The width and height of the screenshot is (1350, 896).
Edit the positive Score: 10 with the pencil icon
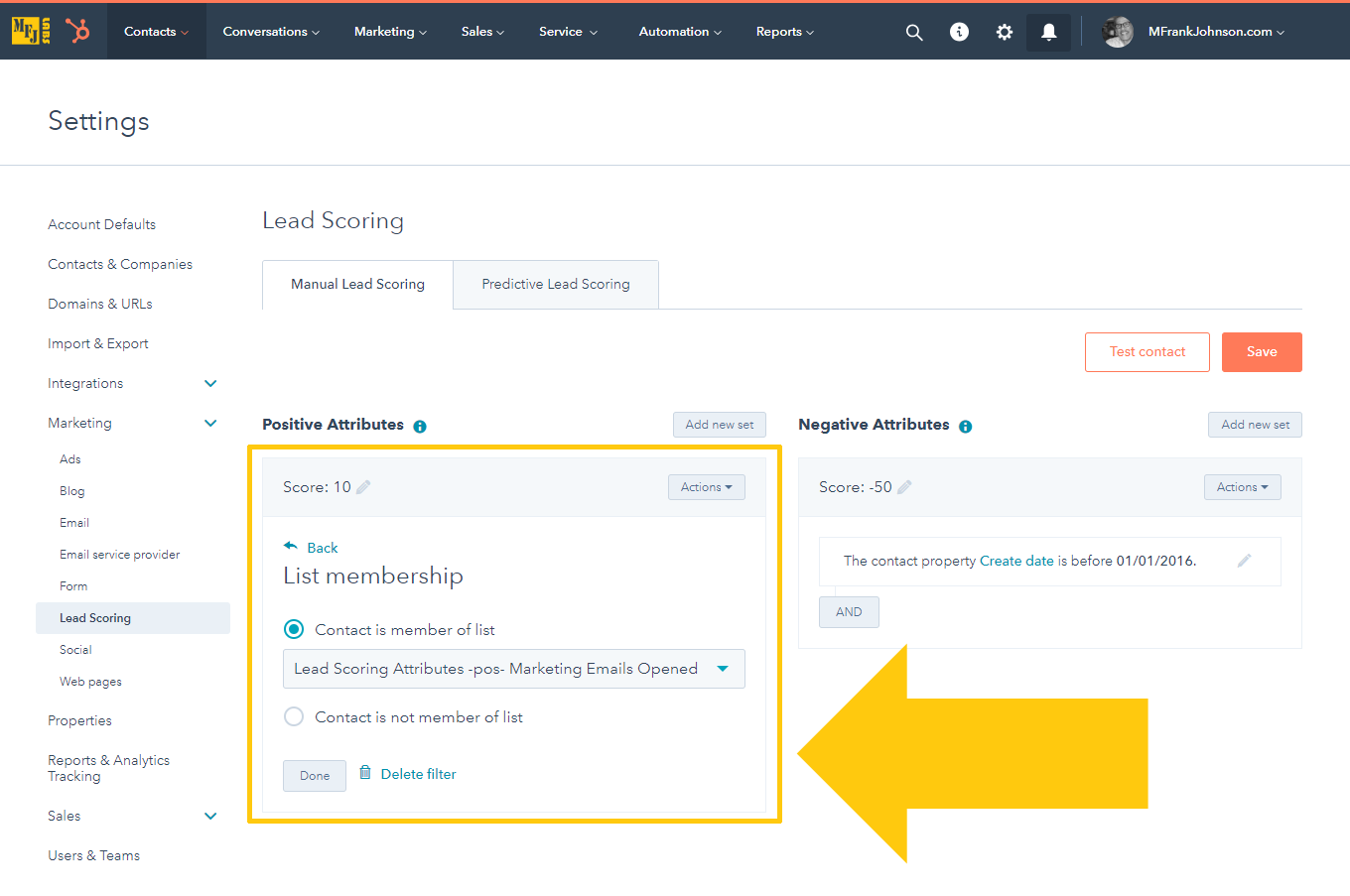click(x=363, y=486)
